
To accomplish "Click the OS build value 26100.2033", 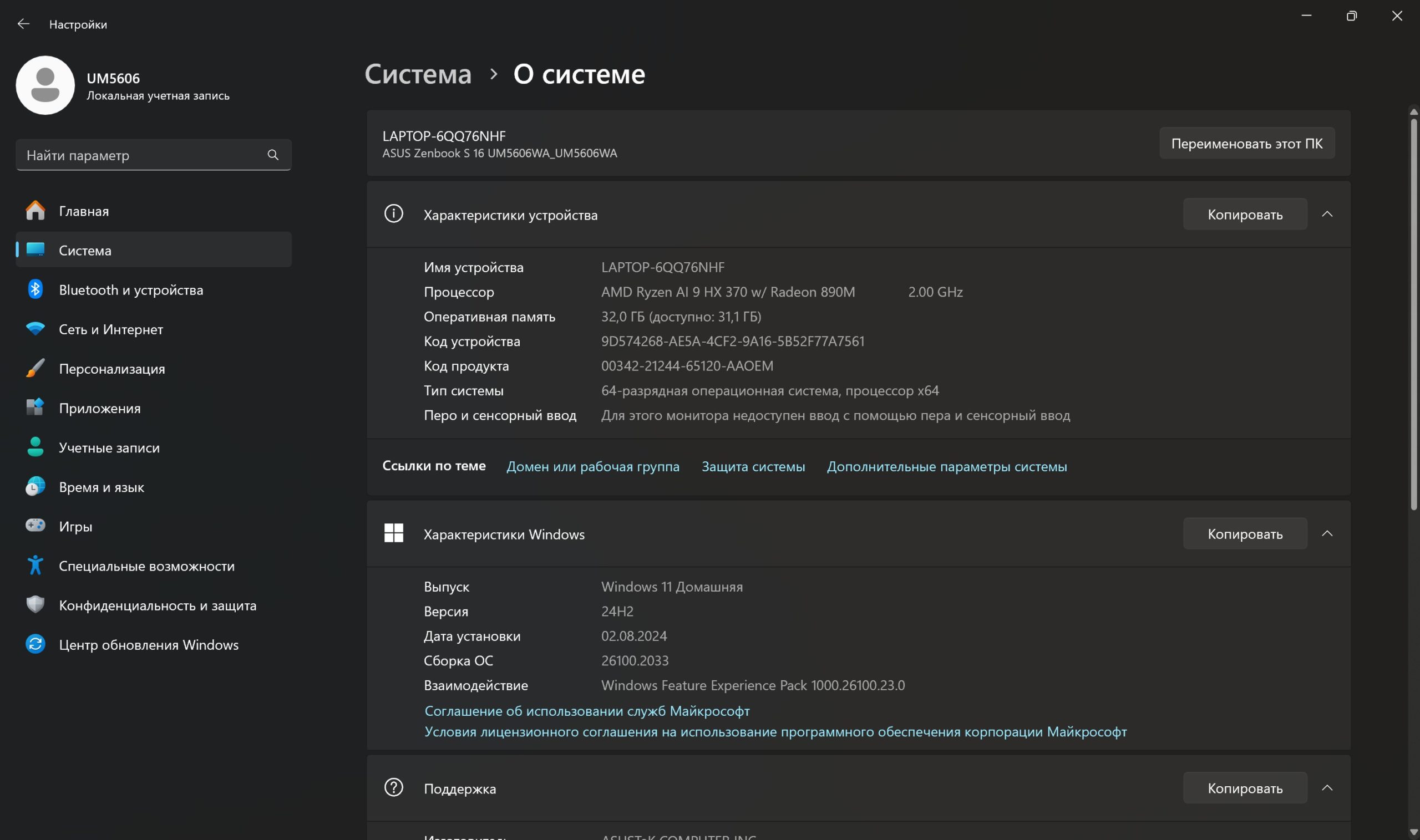I will click(x=635, y=660).
